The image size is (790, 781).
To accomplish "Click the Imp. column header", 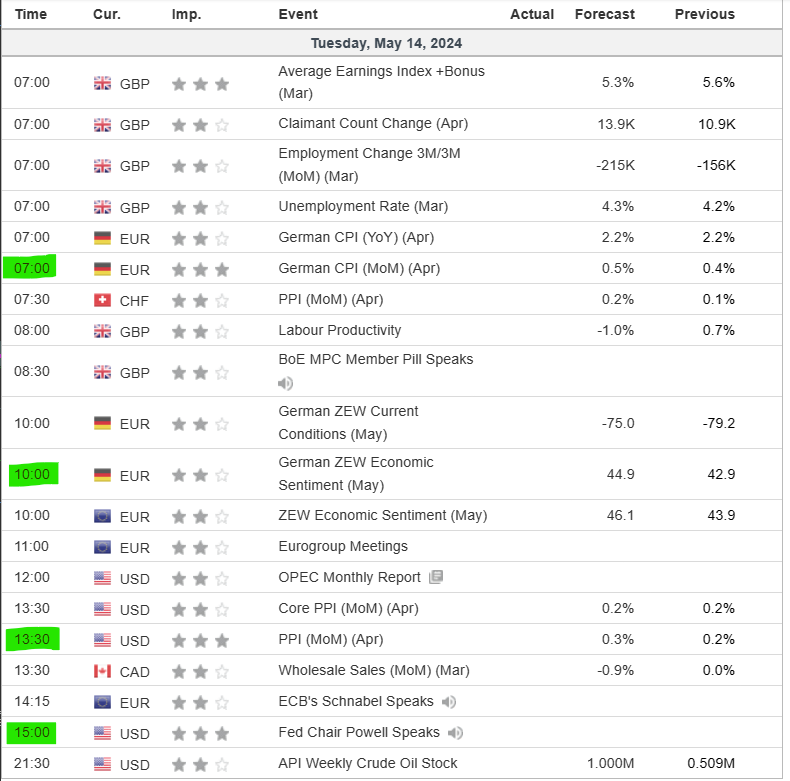I will pos(186,14).
